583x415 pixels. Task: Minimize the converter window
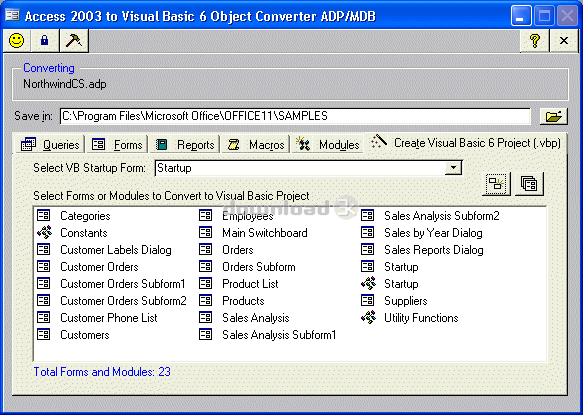(x=521, y=16)
